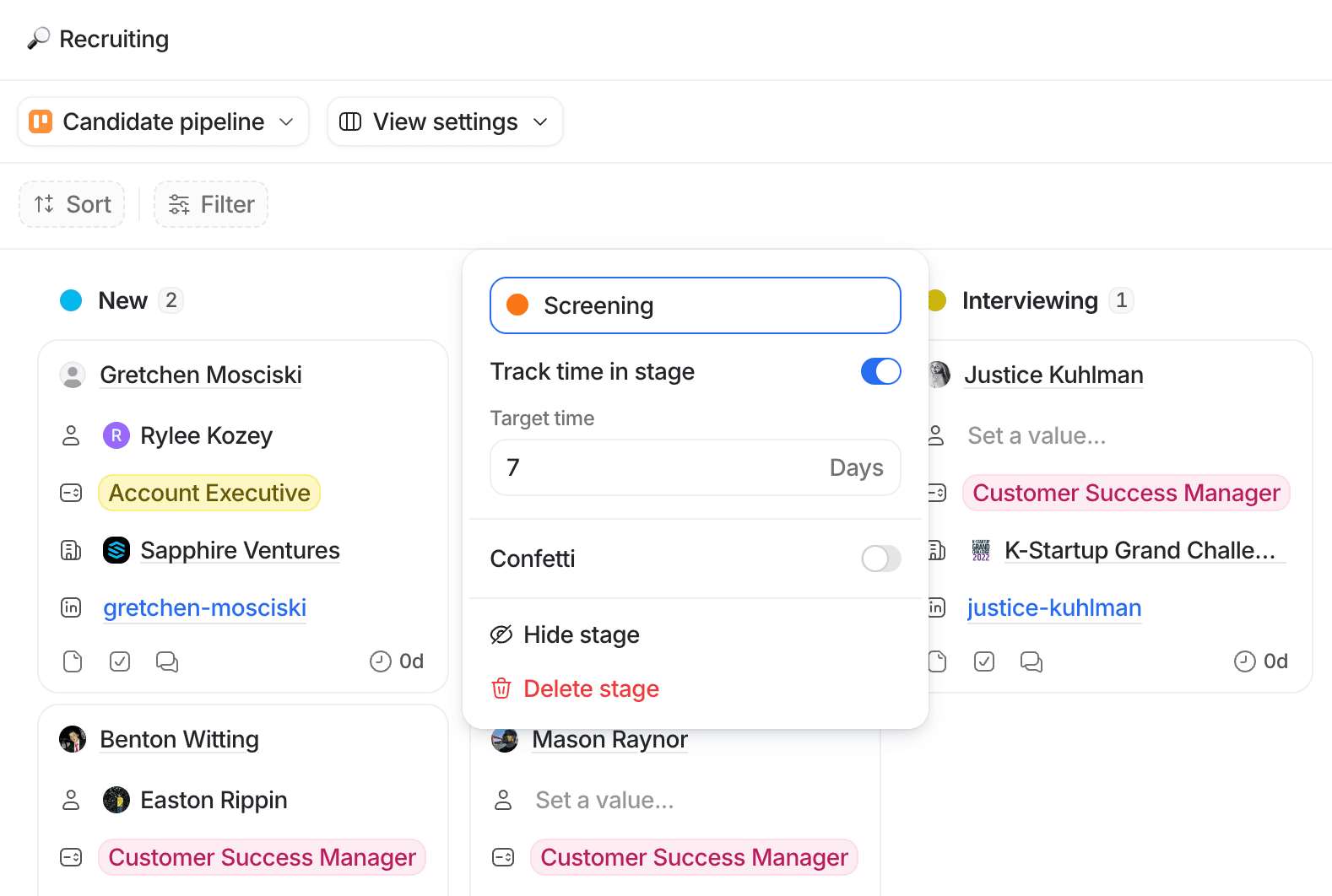Open the Account Executive role selector
The height and width of the screenshot is (896, 1332).
(209, 493)
